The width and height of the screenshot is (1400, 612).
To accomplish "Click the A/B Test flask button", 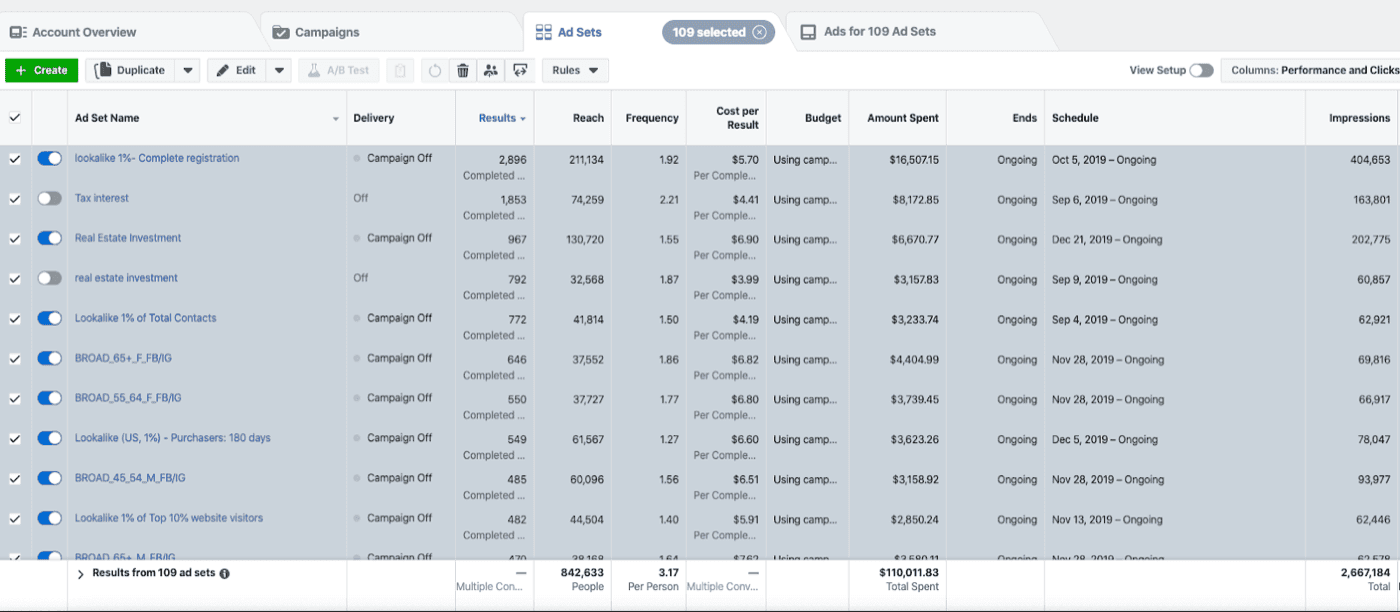I will (x=339, y=71).
